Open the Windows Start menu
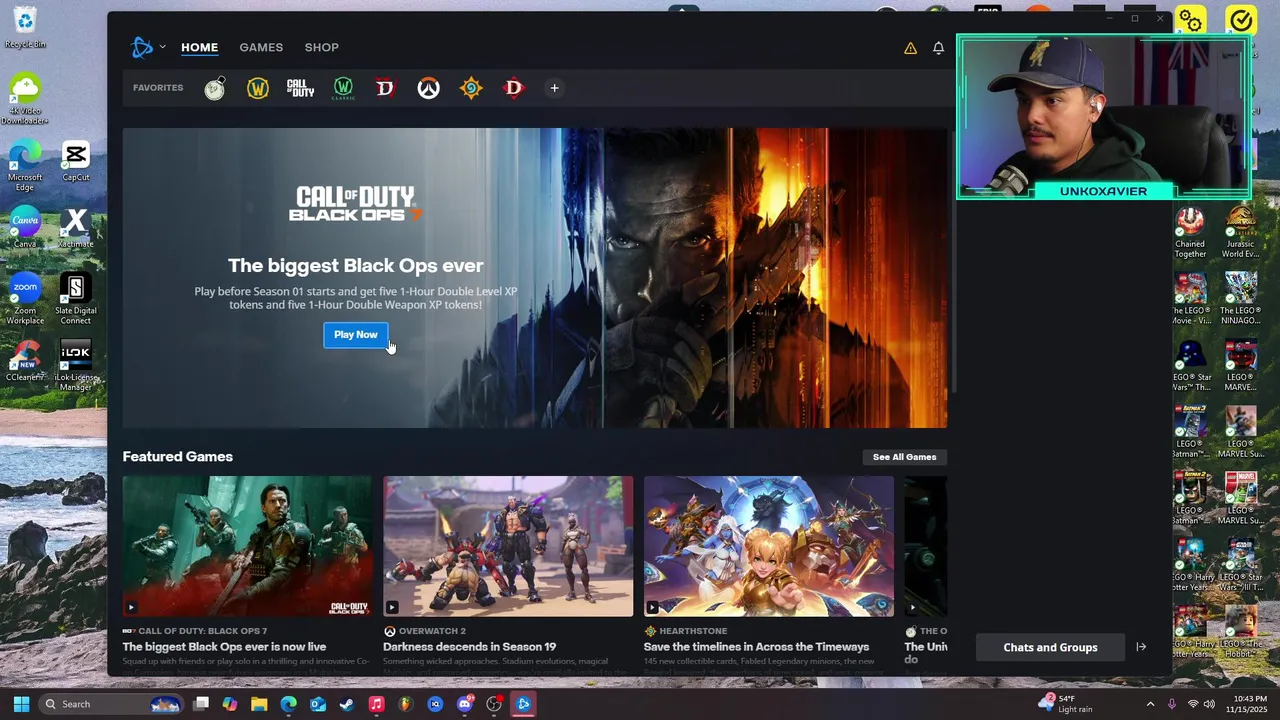This screenshot has height=720, width=1280. click(21, 704)
